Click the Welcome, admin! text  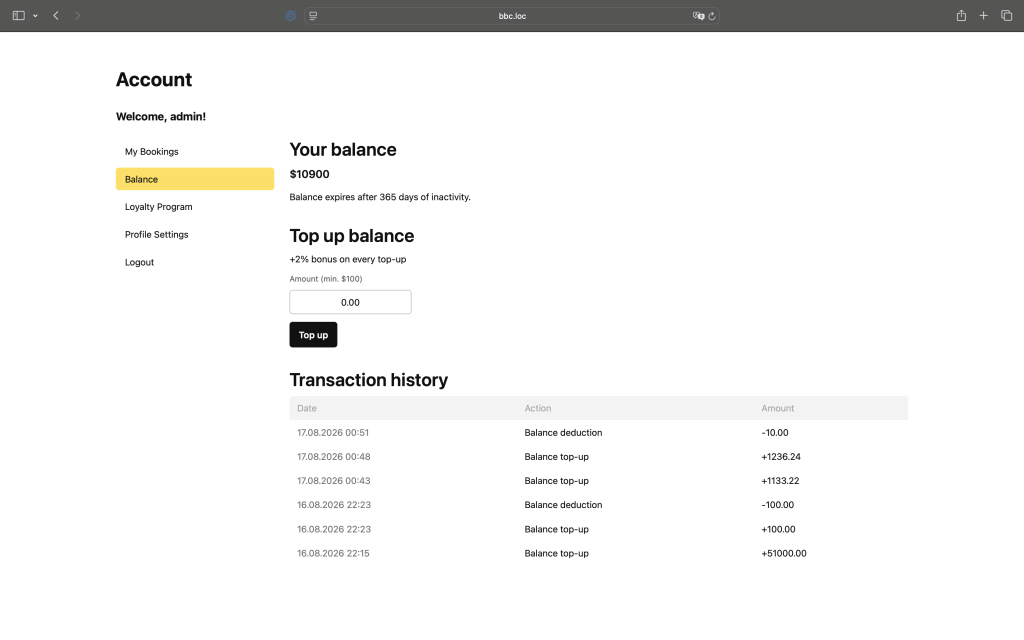[x=161, y=116]
